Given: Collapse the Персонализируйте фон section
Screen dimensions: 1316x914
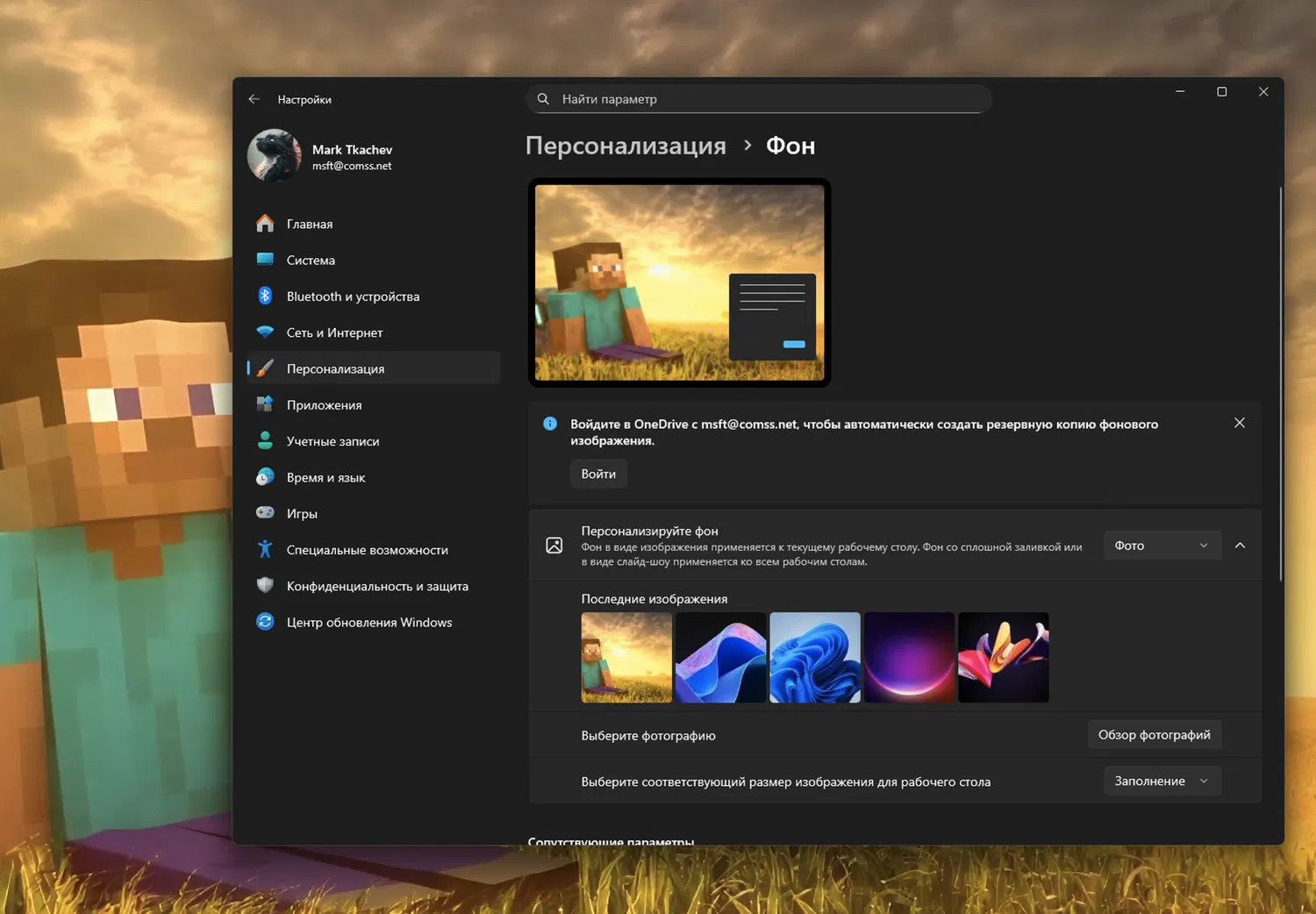Looking at the screenshot, I should coord(1241,546).
